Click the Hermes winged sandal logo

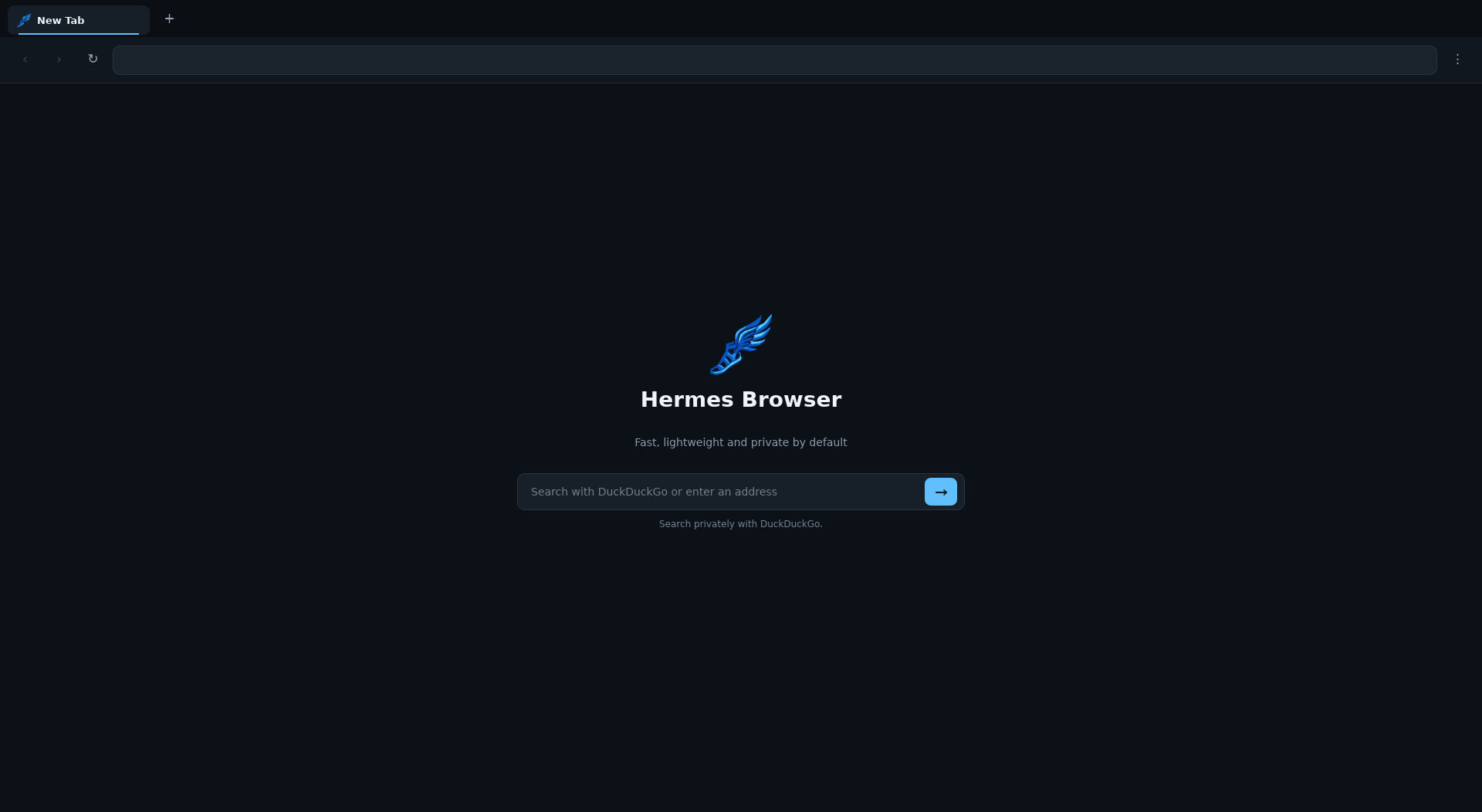coord(741,344)
